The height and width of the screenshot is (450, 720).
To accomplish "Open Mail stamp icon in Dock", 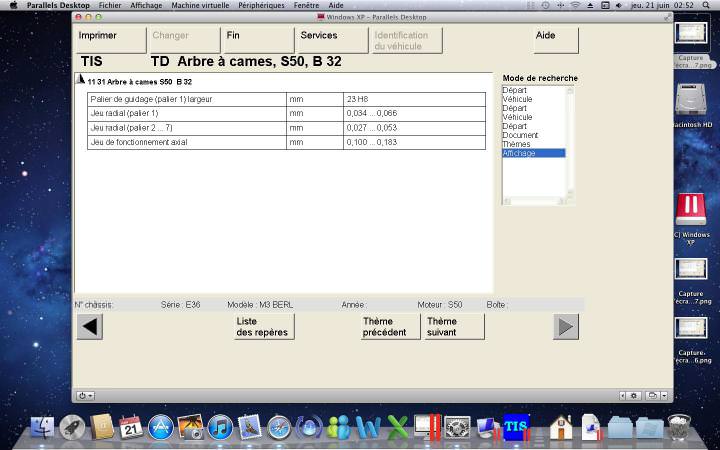I will 249,427.
